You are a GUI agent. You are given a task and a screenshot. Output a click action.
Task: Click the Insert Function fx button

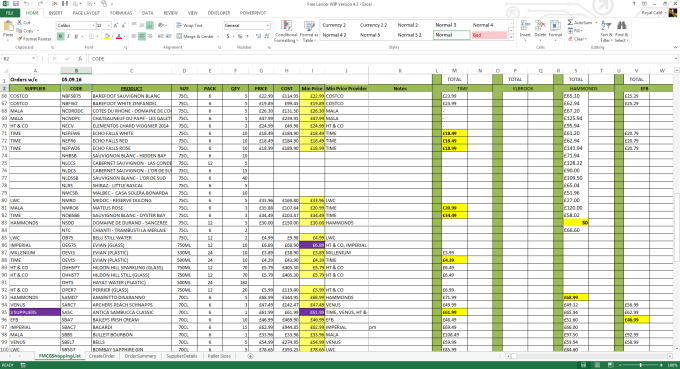tap(80, 59)
